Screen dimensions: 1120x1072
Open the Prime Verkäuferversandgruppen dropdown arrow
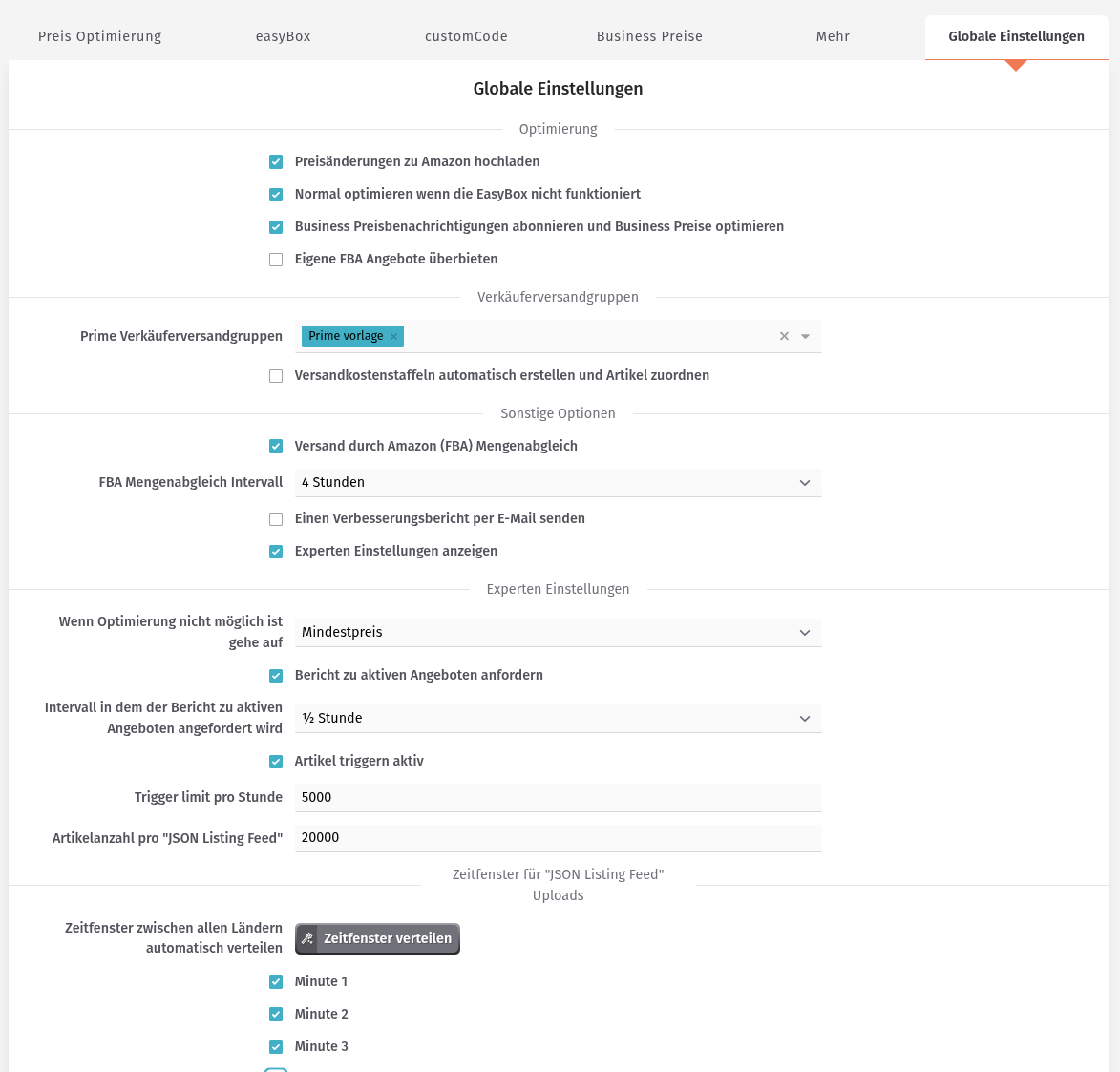click(x=805, y=337)
